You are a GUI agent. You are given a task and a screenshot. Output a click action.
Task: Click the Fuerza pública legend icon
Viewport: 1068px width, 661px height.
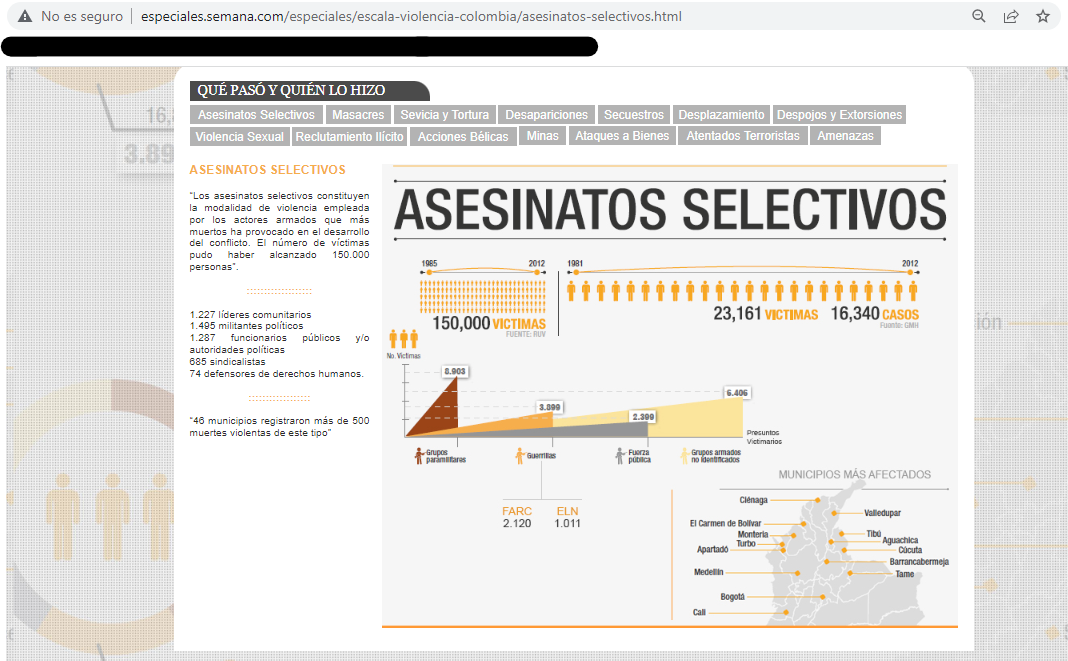[x=620, y=456]
